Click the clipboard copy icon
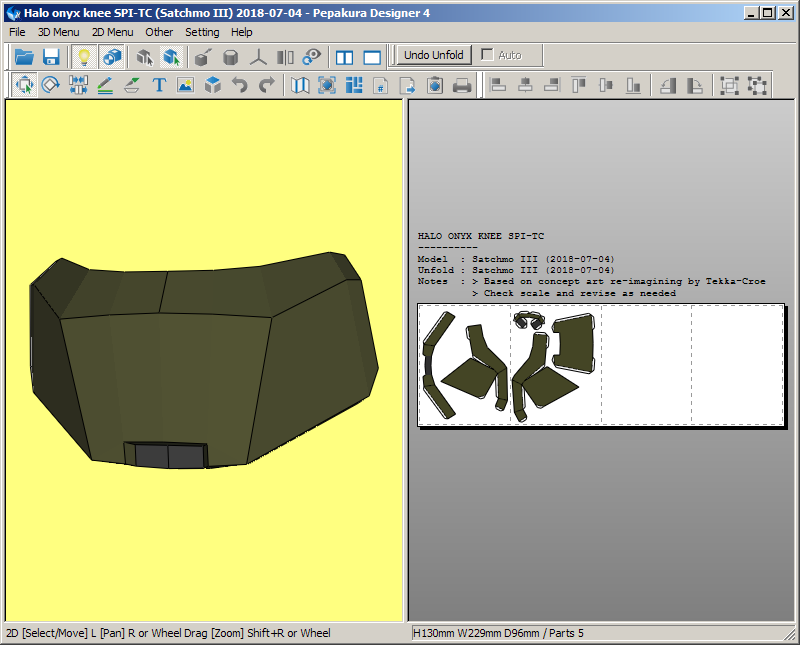Viewport: 800px width, 645px height. pyautogui.click(x=435, y=85)
